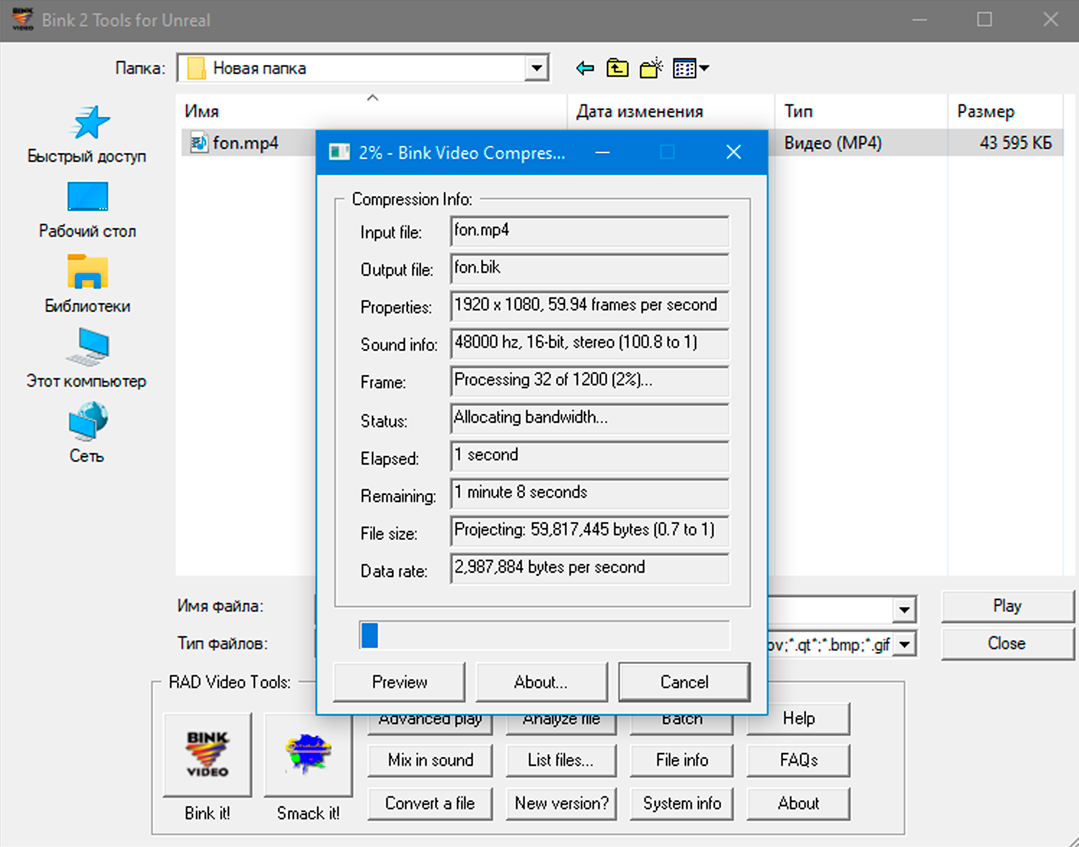The height and width of the screenshot is (847, 1079).
Task: Click the Data rate value 2,987,884 bytes
Action: click(x=590, y=568)
